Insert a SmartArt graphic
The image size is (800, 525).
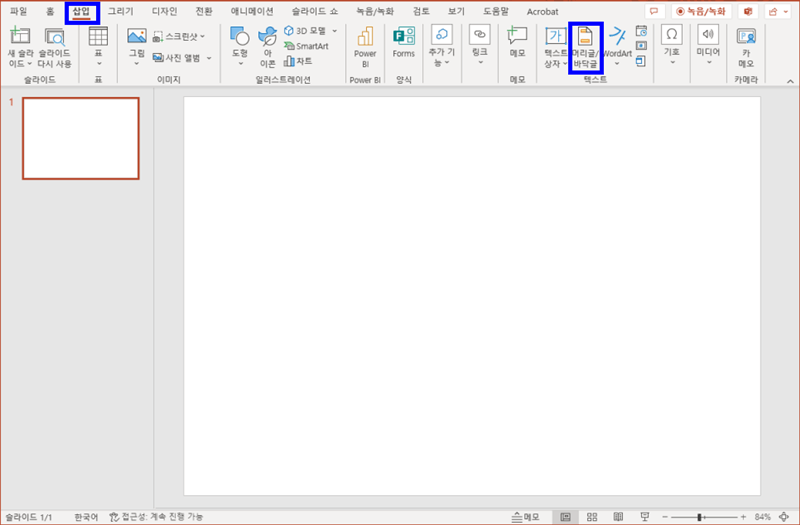tap(306, 46)
